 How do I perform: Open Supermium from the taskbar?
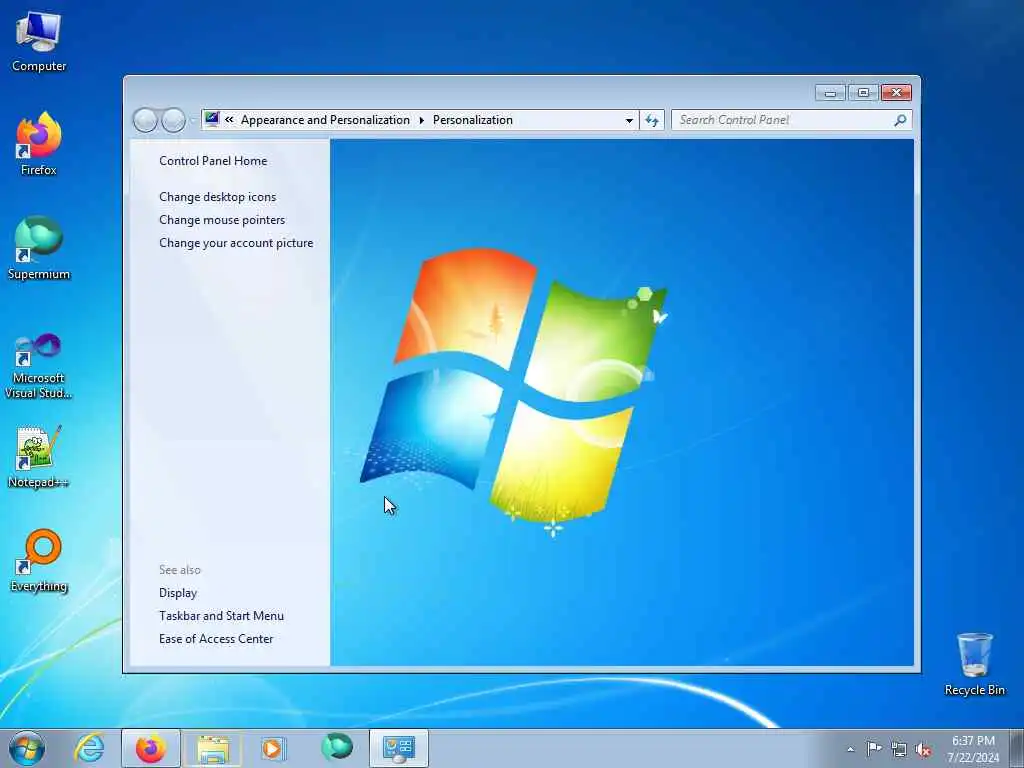337,748
